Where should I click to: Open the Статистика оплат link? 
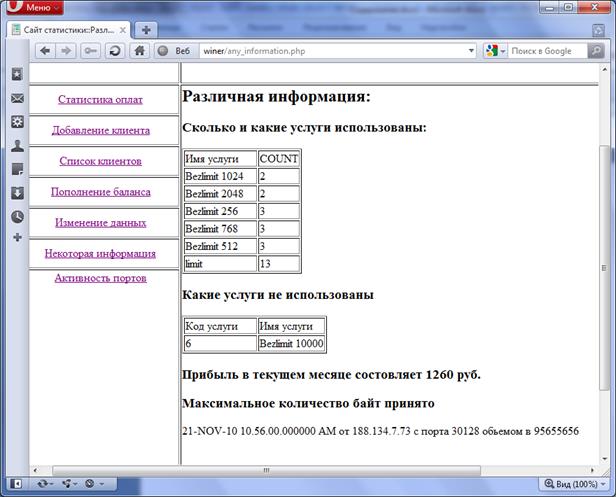coord(100,99)
